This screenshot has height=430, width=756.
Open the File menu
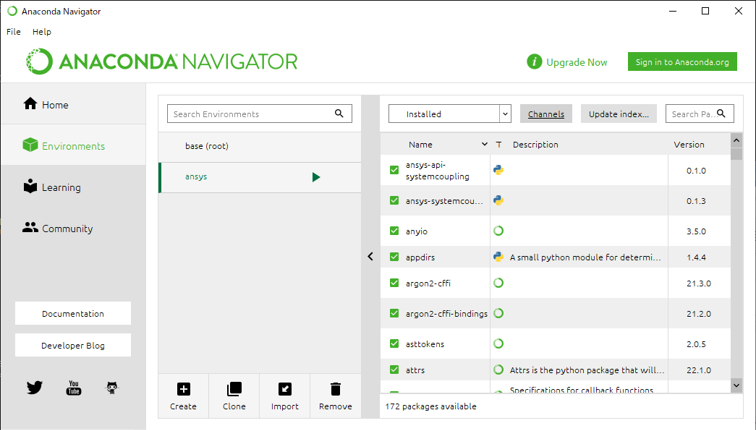[x=13, y=32]
